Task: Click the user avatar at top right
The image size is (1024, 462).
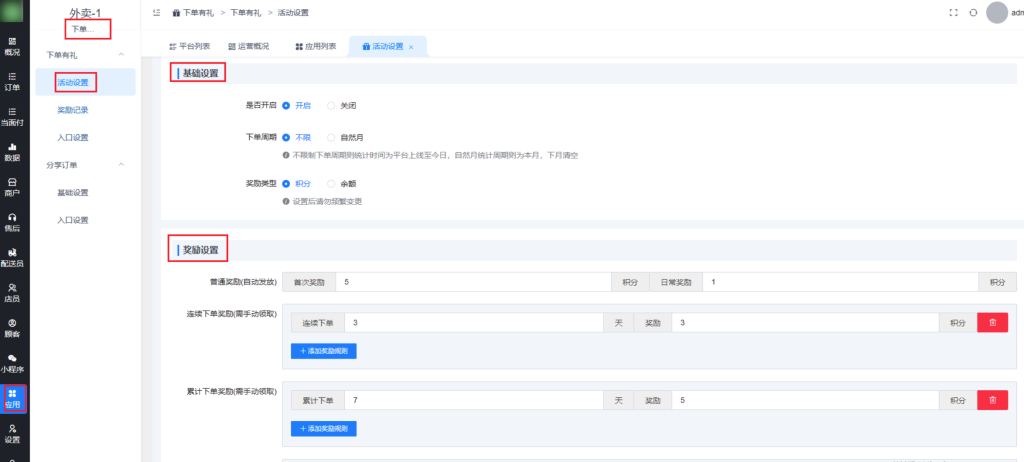Action: pos(997,12)
